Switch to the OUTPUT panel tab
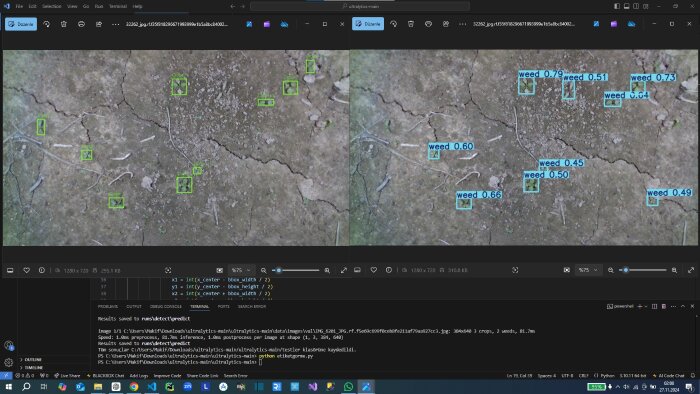The height and width of the screenshot is (394, 700). [133, 307]
